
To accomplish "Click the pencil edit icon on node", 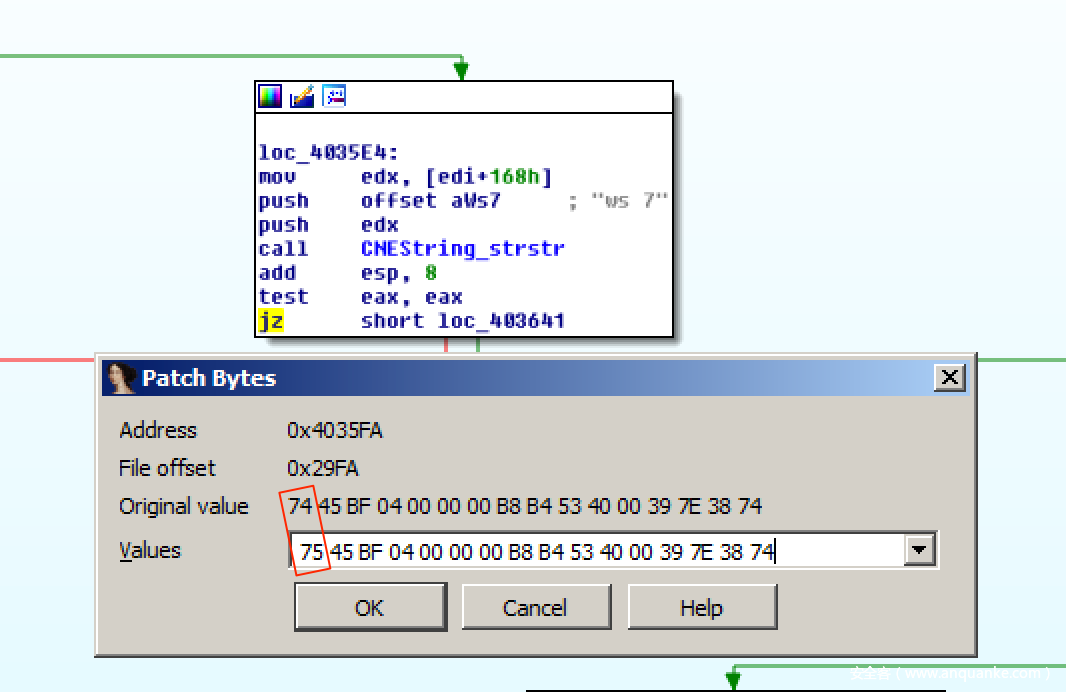I will (x=302, y=97).
